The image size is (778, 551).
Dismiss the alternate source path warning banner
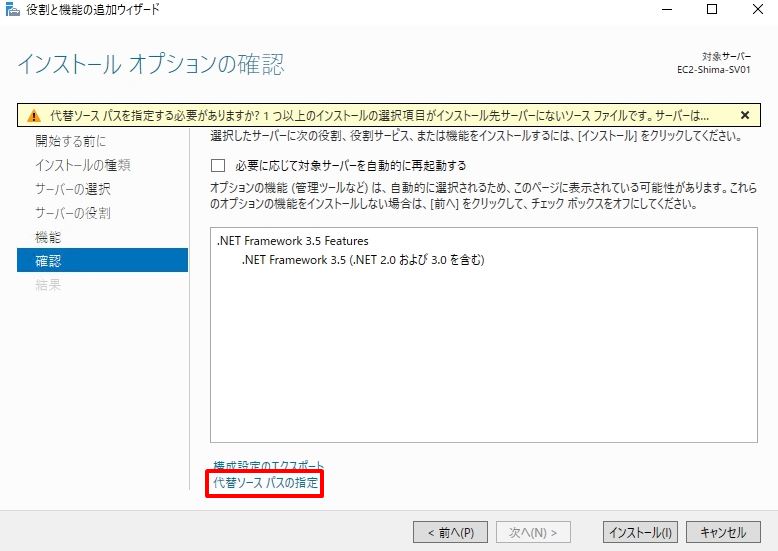pos(744,115)
